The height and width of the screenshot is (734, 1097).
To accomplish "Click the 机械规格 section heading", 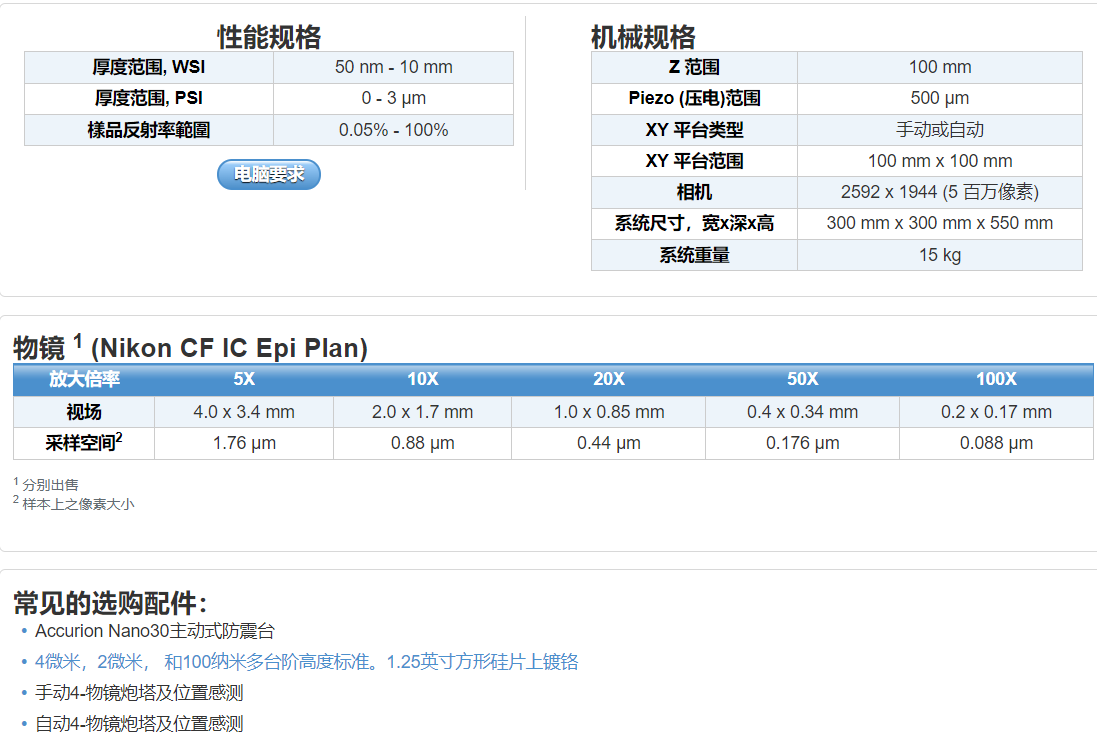I will [643, 37].
